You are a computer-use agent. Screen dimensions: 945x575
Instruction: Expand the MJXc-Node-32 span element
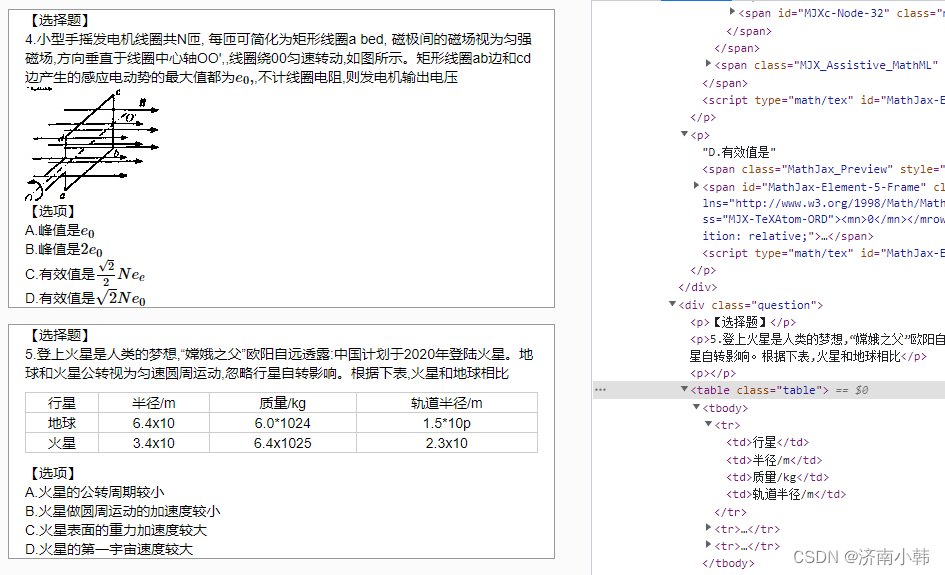coord(732,11)
